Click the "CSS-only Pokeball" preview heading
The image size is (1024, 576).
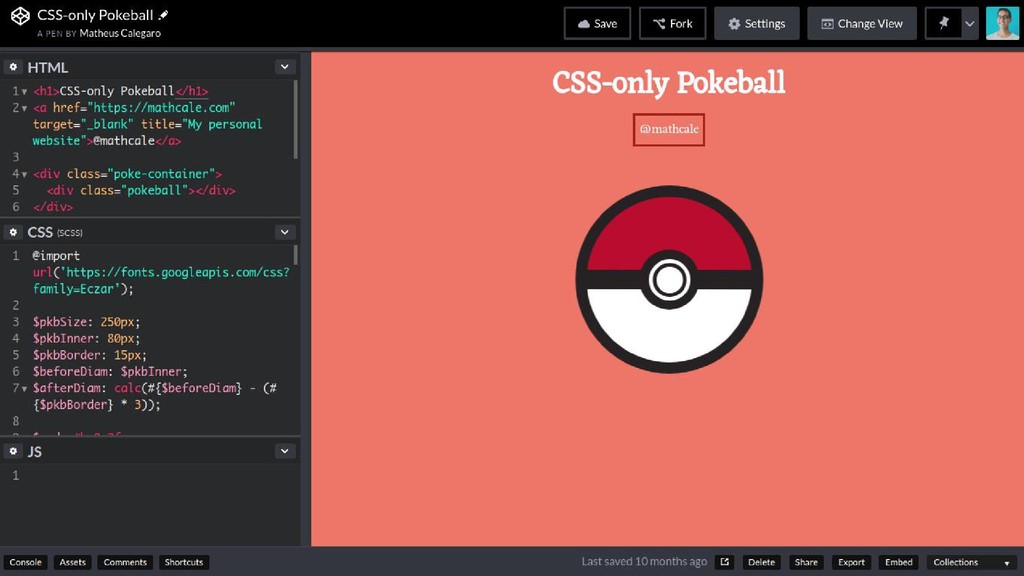click(669, 82)
